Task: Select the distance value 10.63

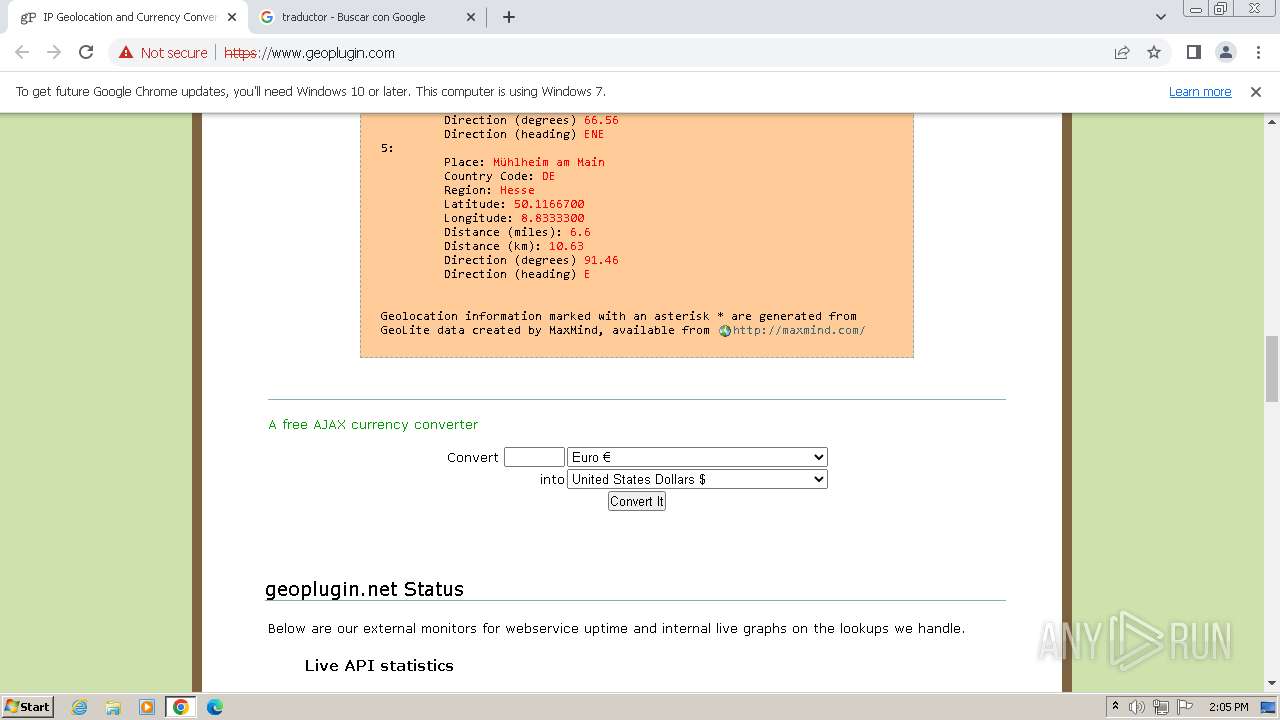Action: pos(566,246)
